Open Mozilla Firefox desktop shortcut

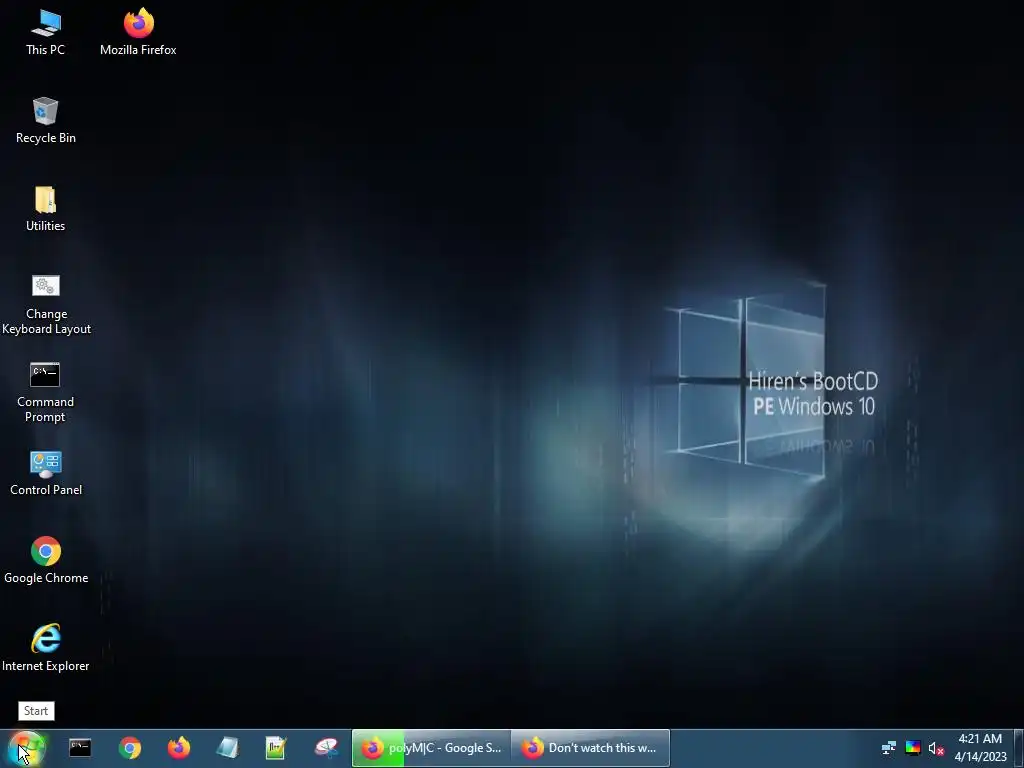[138, 33]
